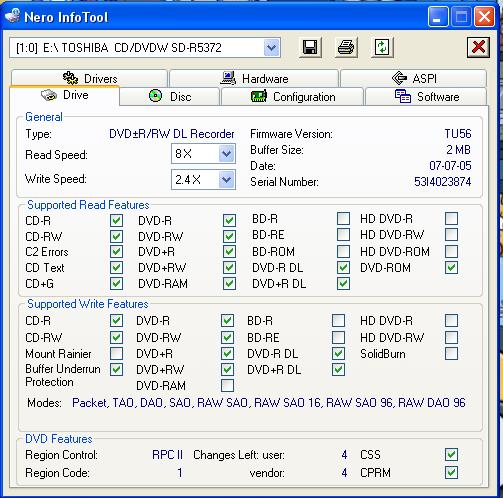Toggle BD-RE write checkbox

pyautogui.click(x=338, y=337)
